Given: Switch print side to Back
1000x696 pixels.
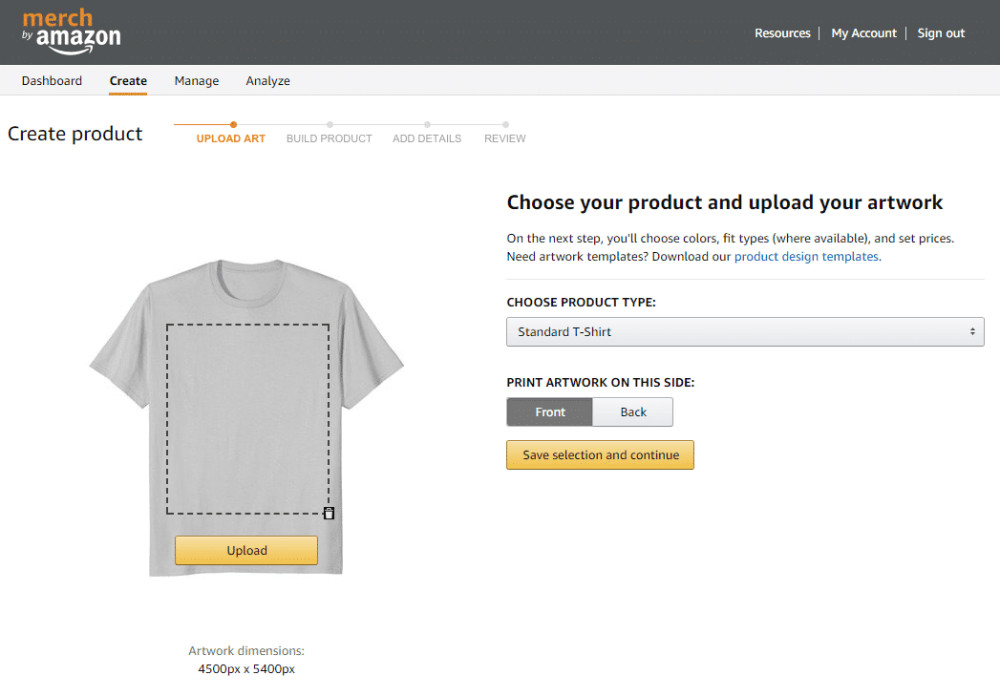Looking at the screenshot, I should (633, 412).
